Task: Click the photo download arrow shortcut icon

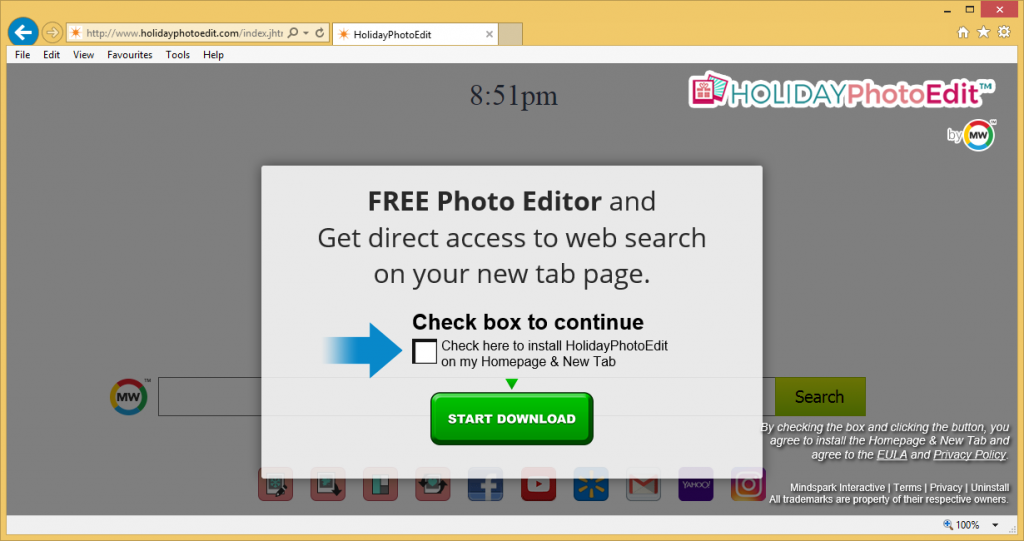Action: pyautogui.click(x=328, y=485)
